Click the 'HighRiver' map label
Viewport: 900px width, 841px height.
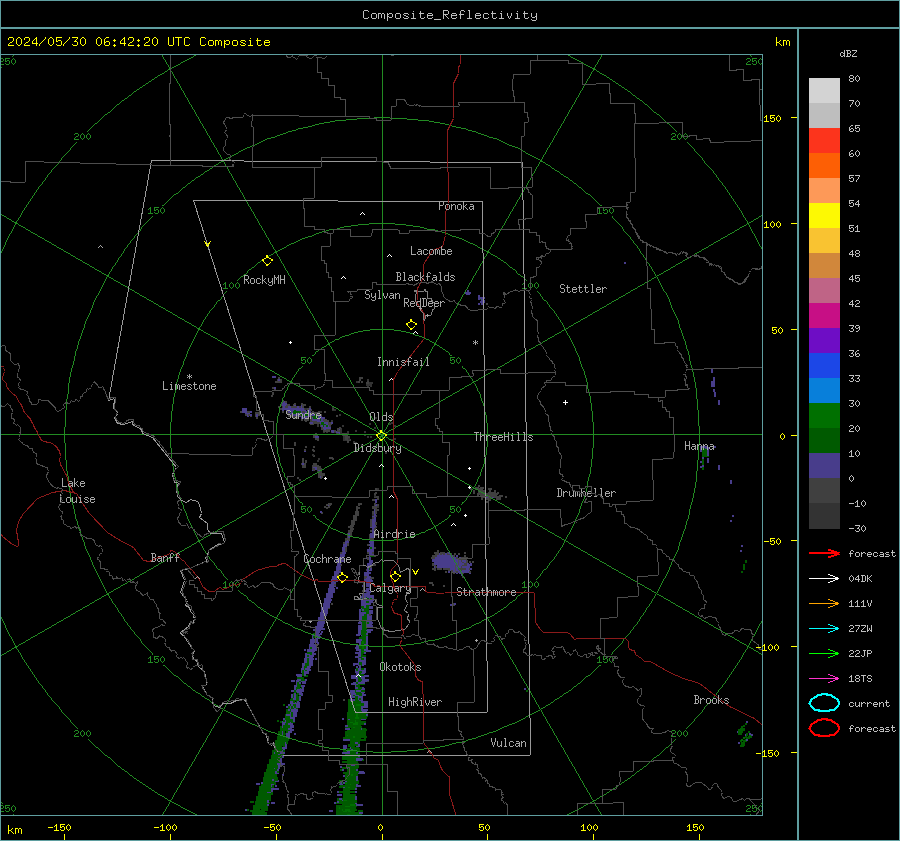tap(415, 702)
